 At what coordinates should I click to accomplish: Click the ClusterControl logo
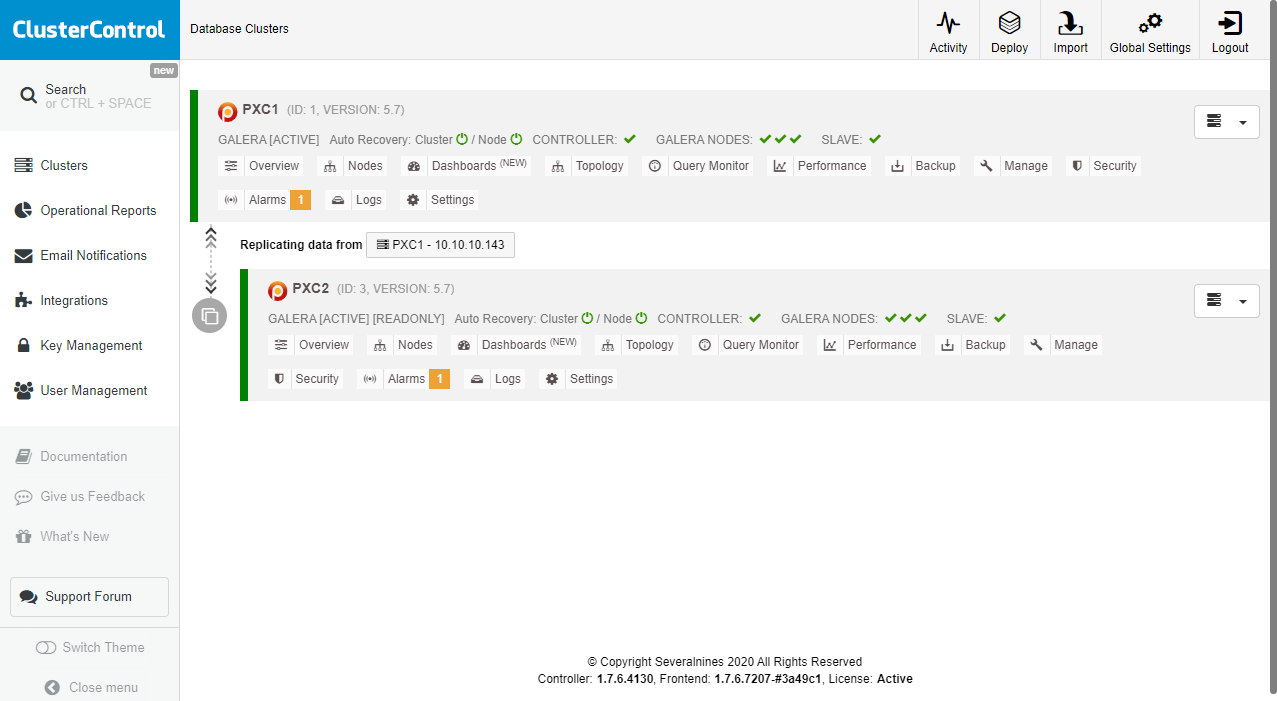point(89,30)
